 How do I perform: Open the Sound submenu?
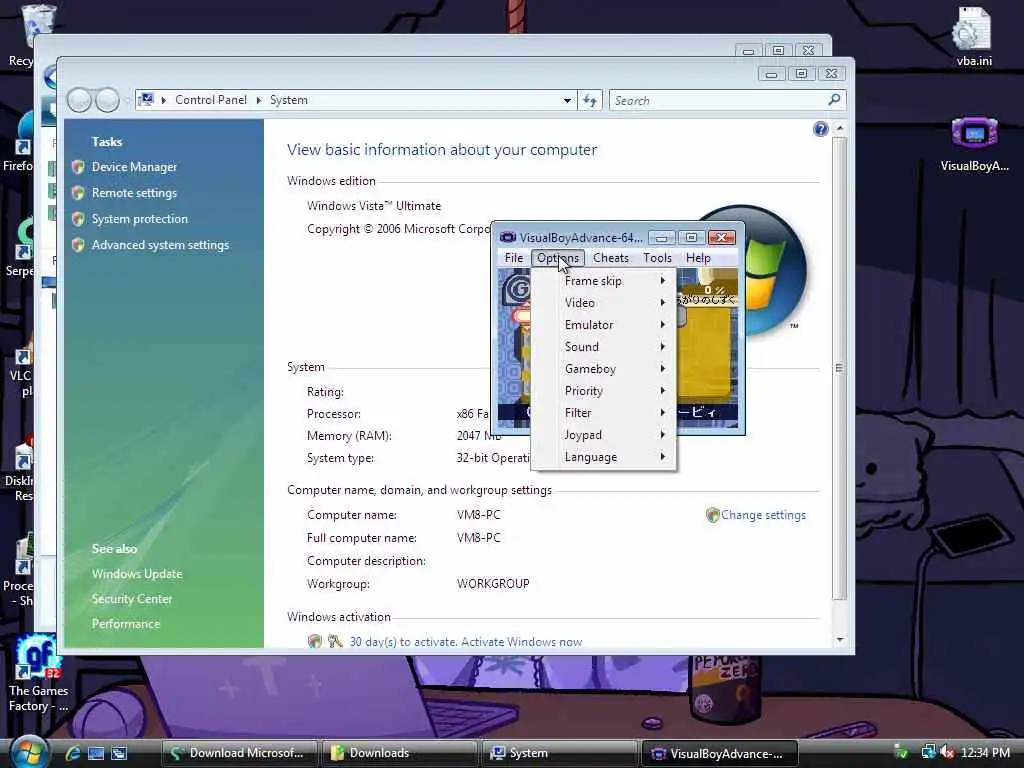pos(604,347)
